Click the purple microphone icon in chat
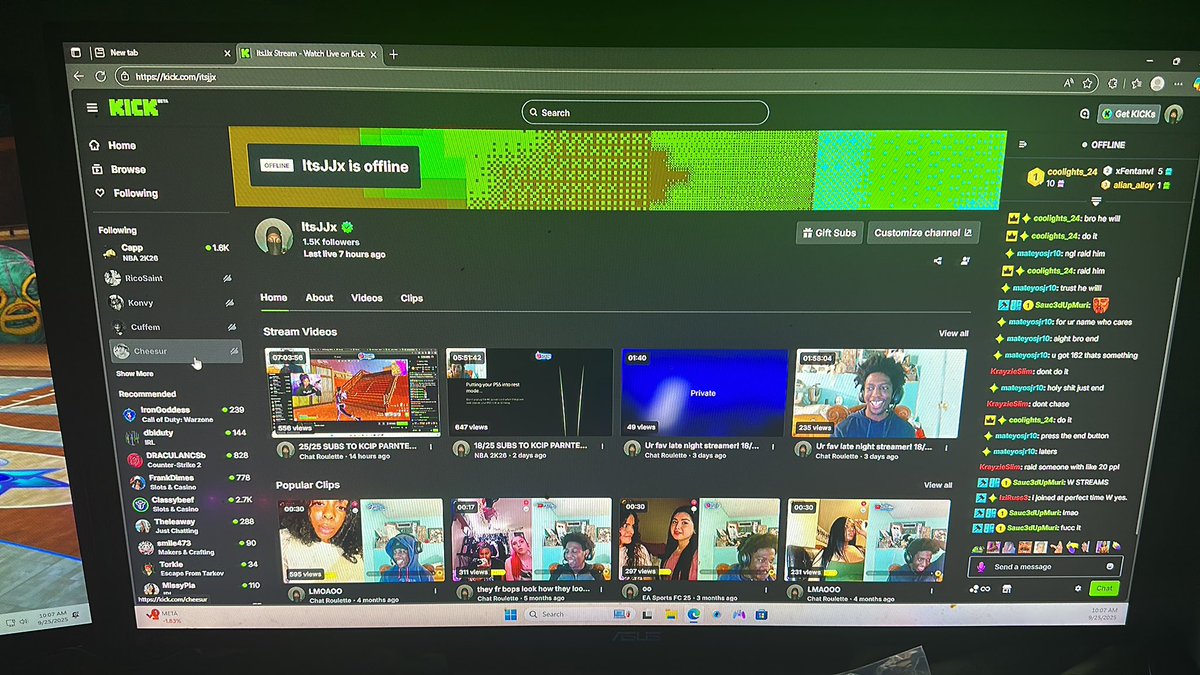The width and height of the screenshot is (1200, 675). click(x=981, y=566)
